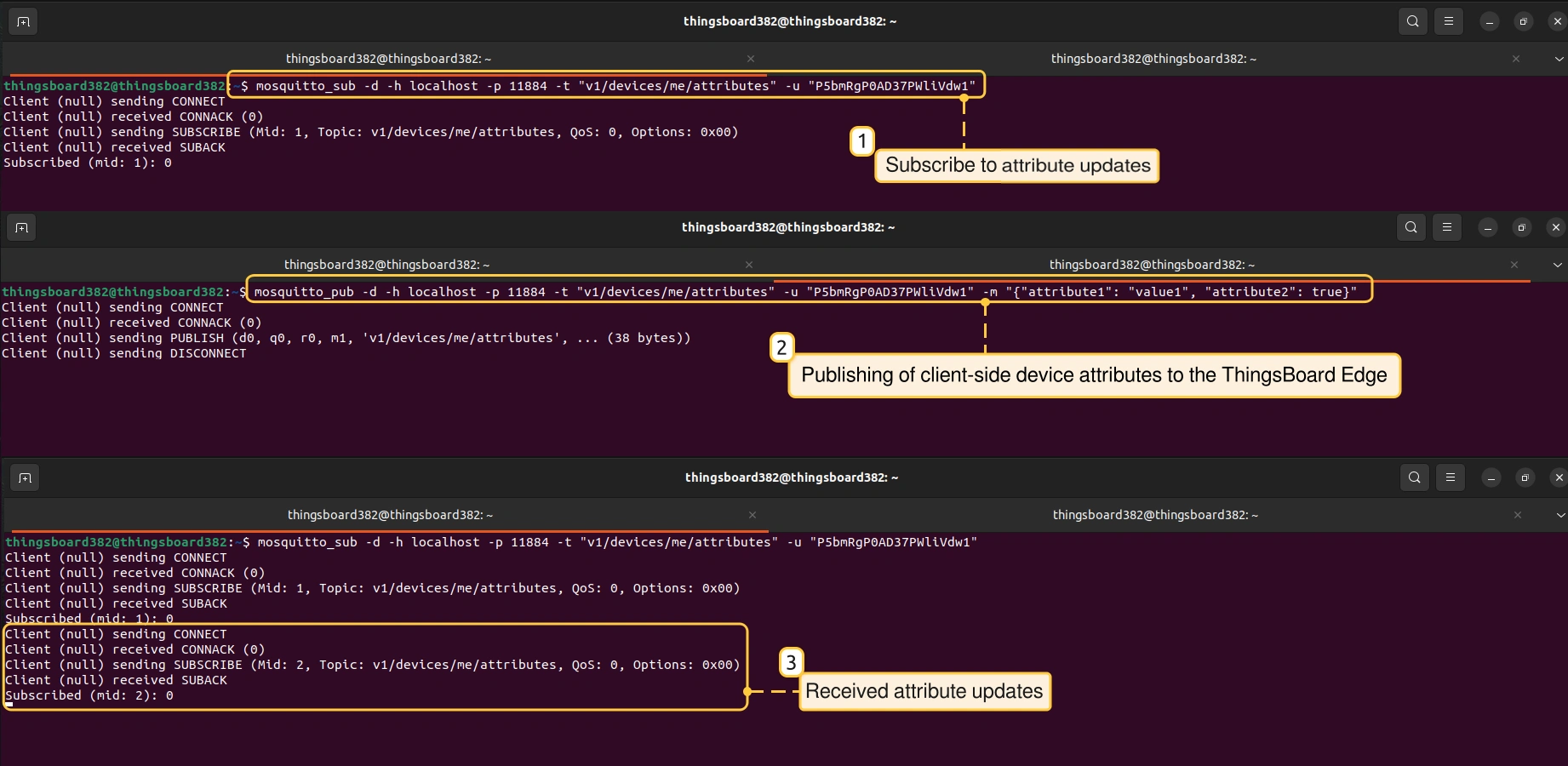Screen dimensions: 1568x766
Task: Open search in the middle terminal window
Action: pyautogui.click(x=1411, y=227)
